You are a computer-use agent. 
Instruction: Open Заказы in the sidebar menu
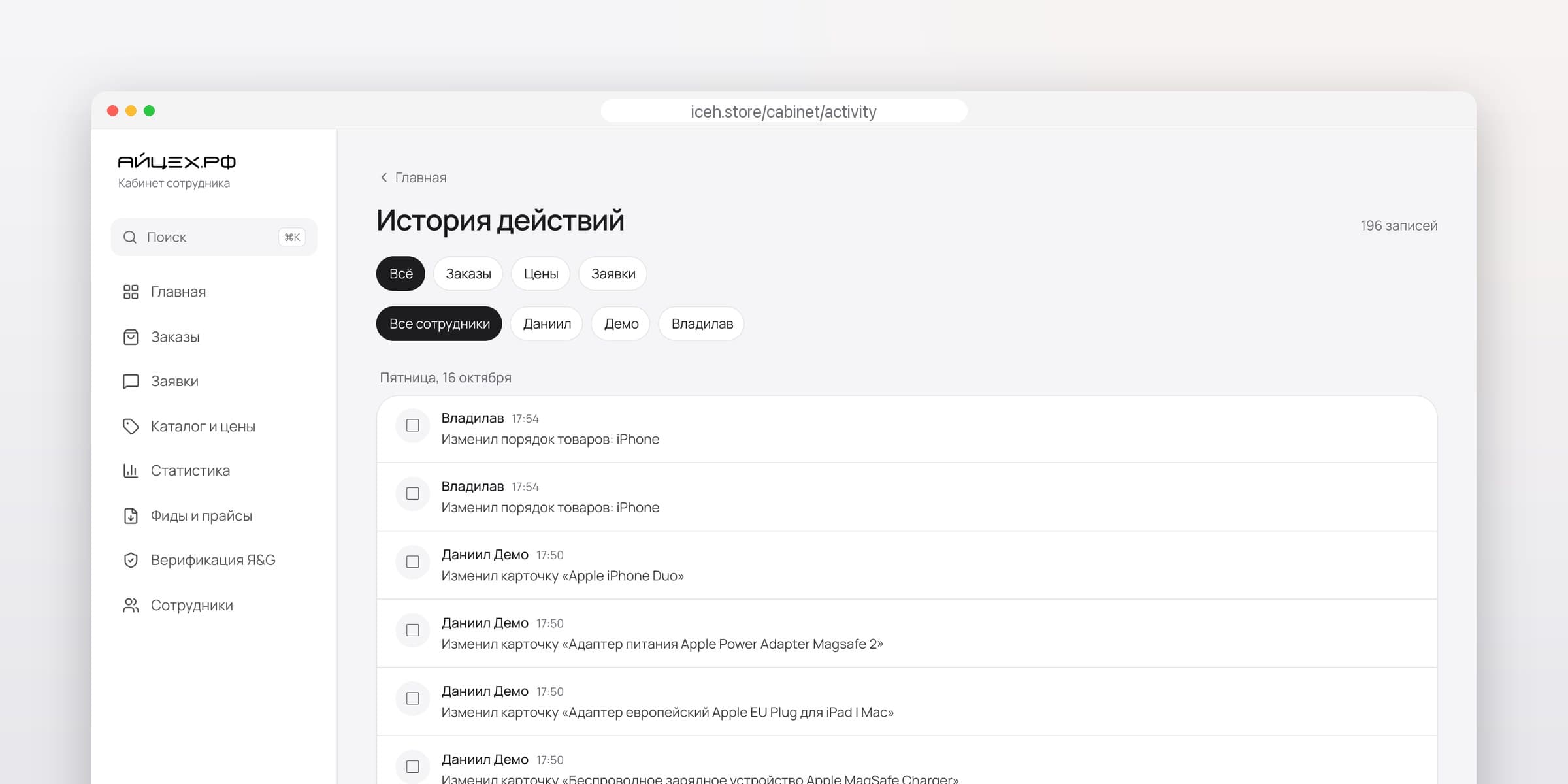pyautogui.click(x=214, y=337)
